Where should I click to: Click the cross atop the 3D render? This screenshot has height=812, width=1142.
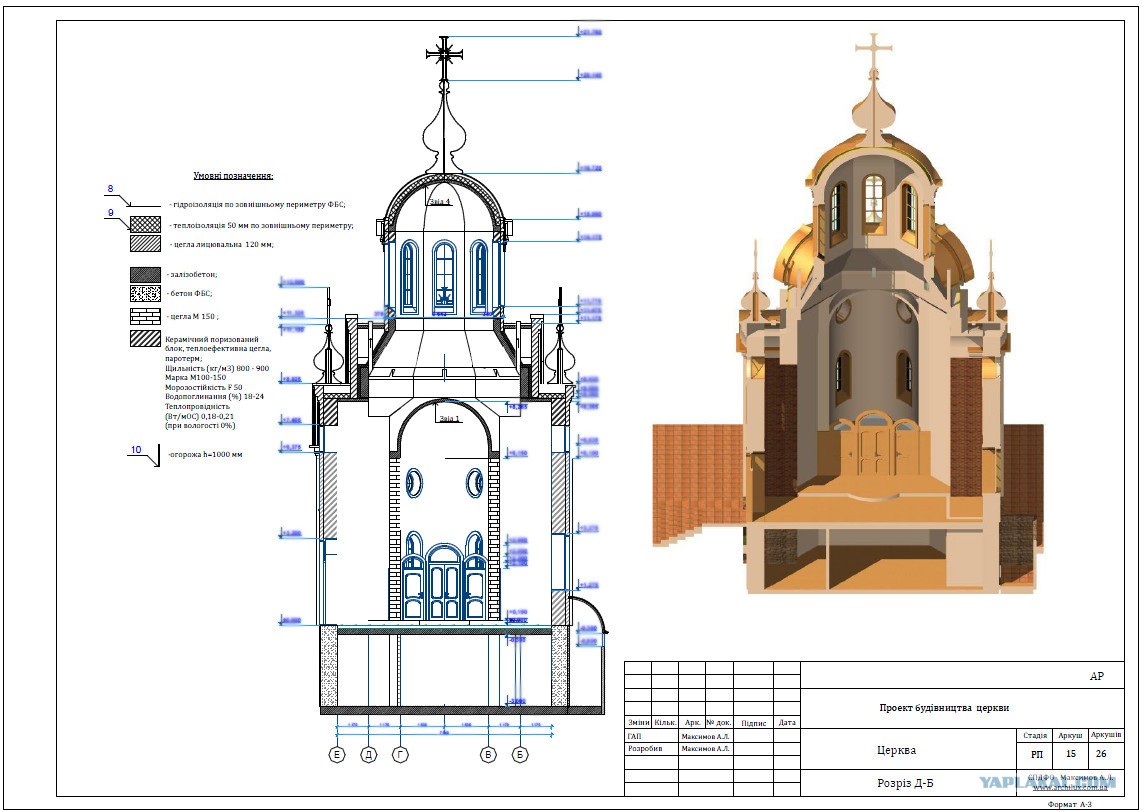(x=873, y=52)
